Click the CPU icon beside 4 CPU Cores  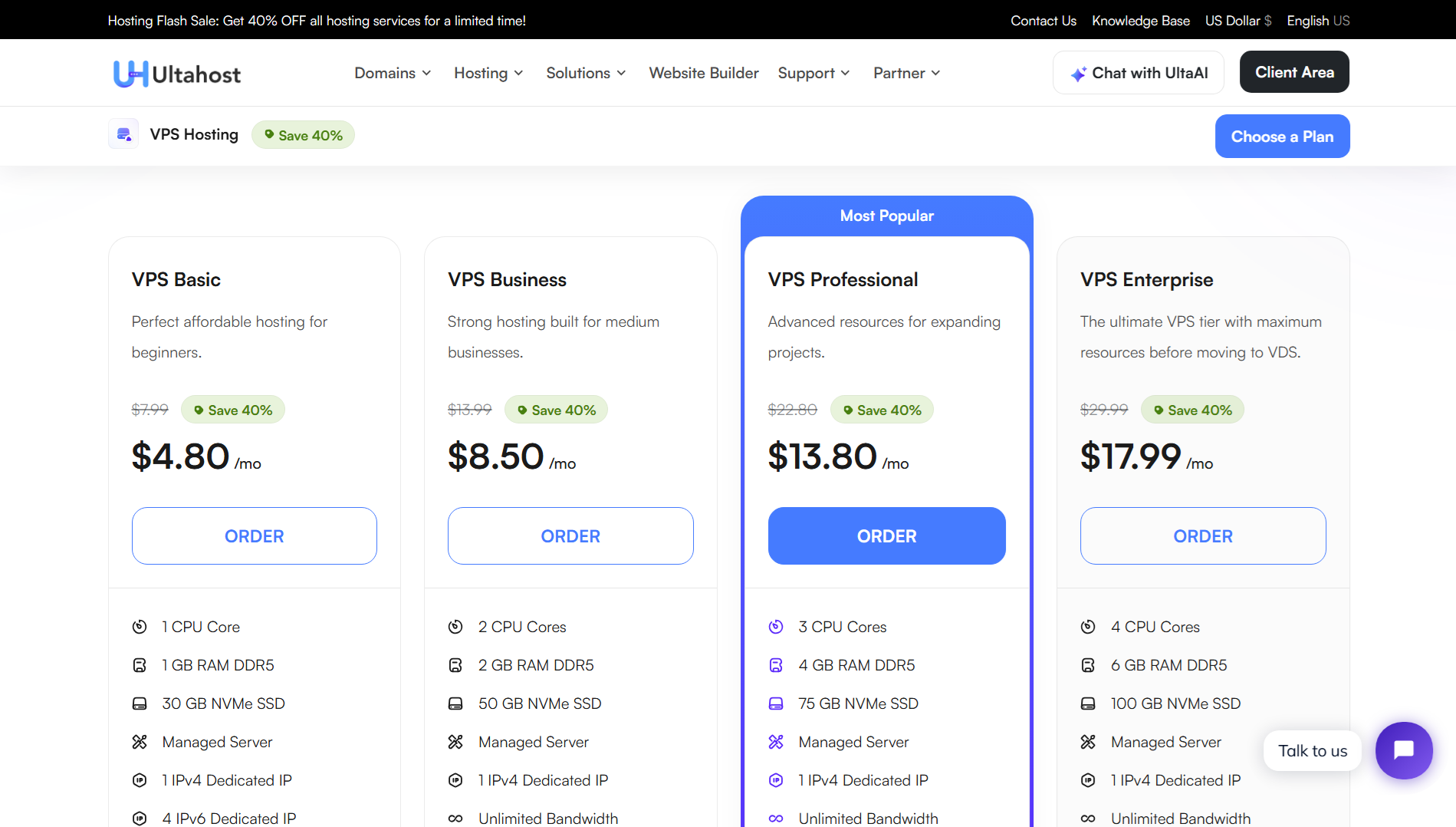(1088, 627)
